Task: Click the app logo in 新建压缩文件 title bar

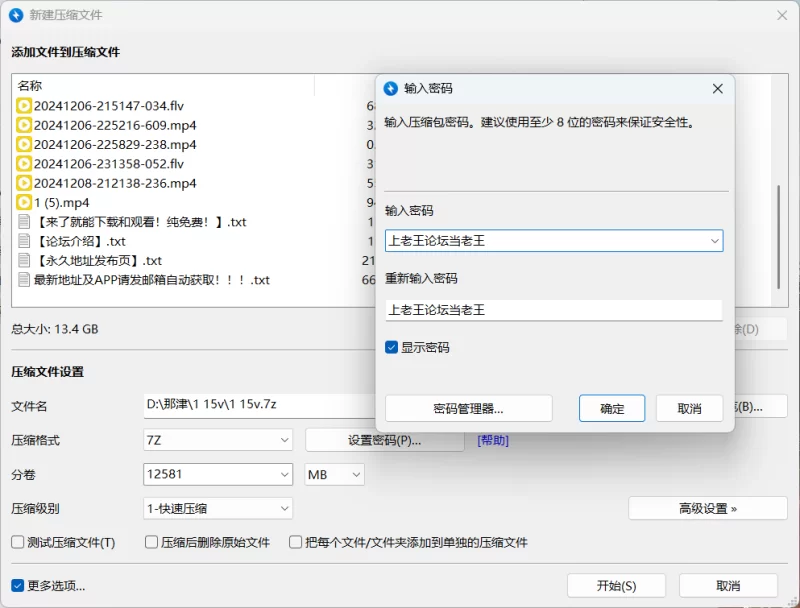Action: (16, 15)
